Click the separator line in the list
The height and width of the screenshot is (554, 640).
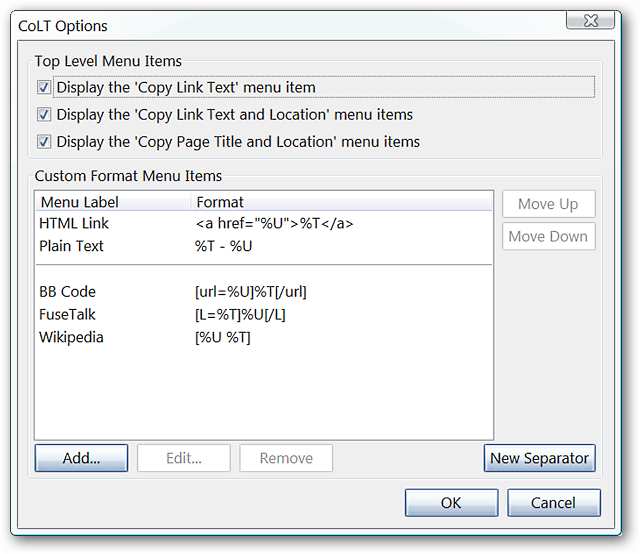point(264,265)
